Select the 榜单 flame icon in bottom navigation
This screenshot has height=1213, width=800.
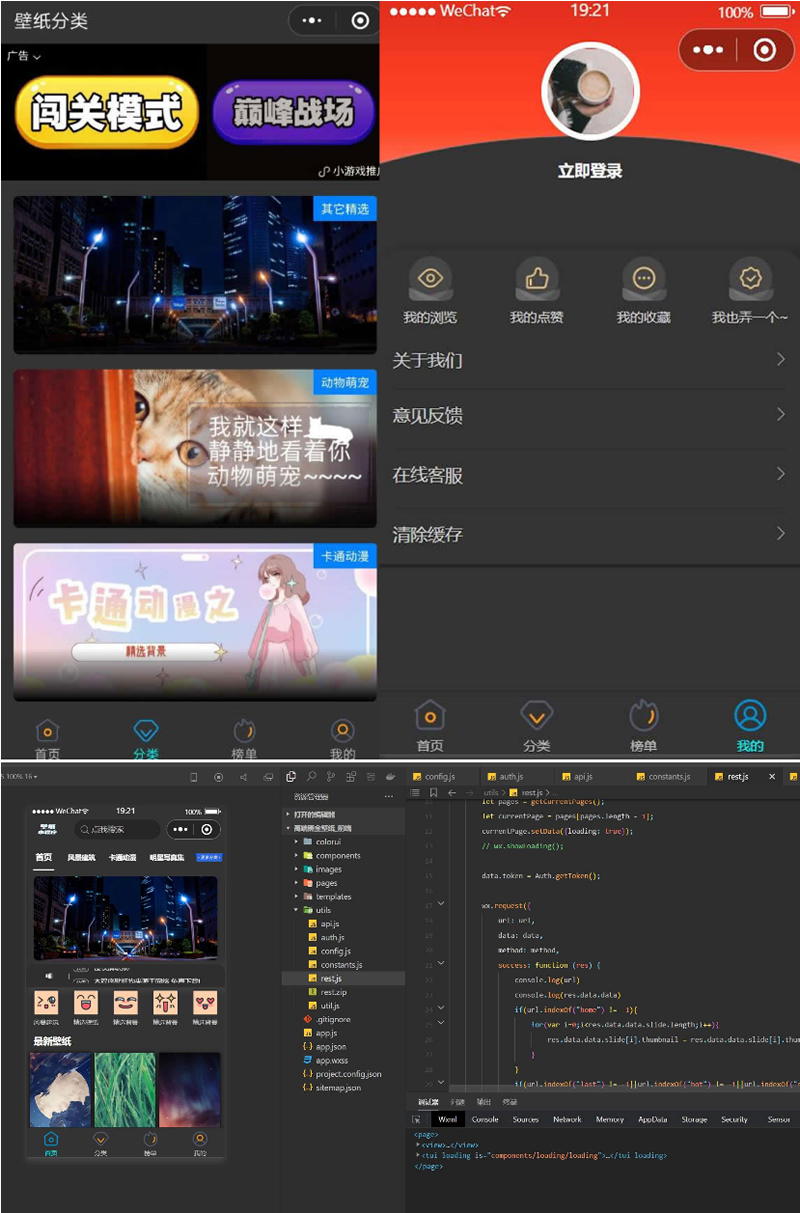point(644,715)
